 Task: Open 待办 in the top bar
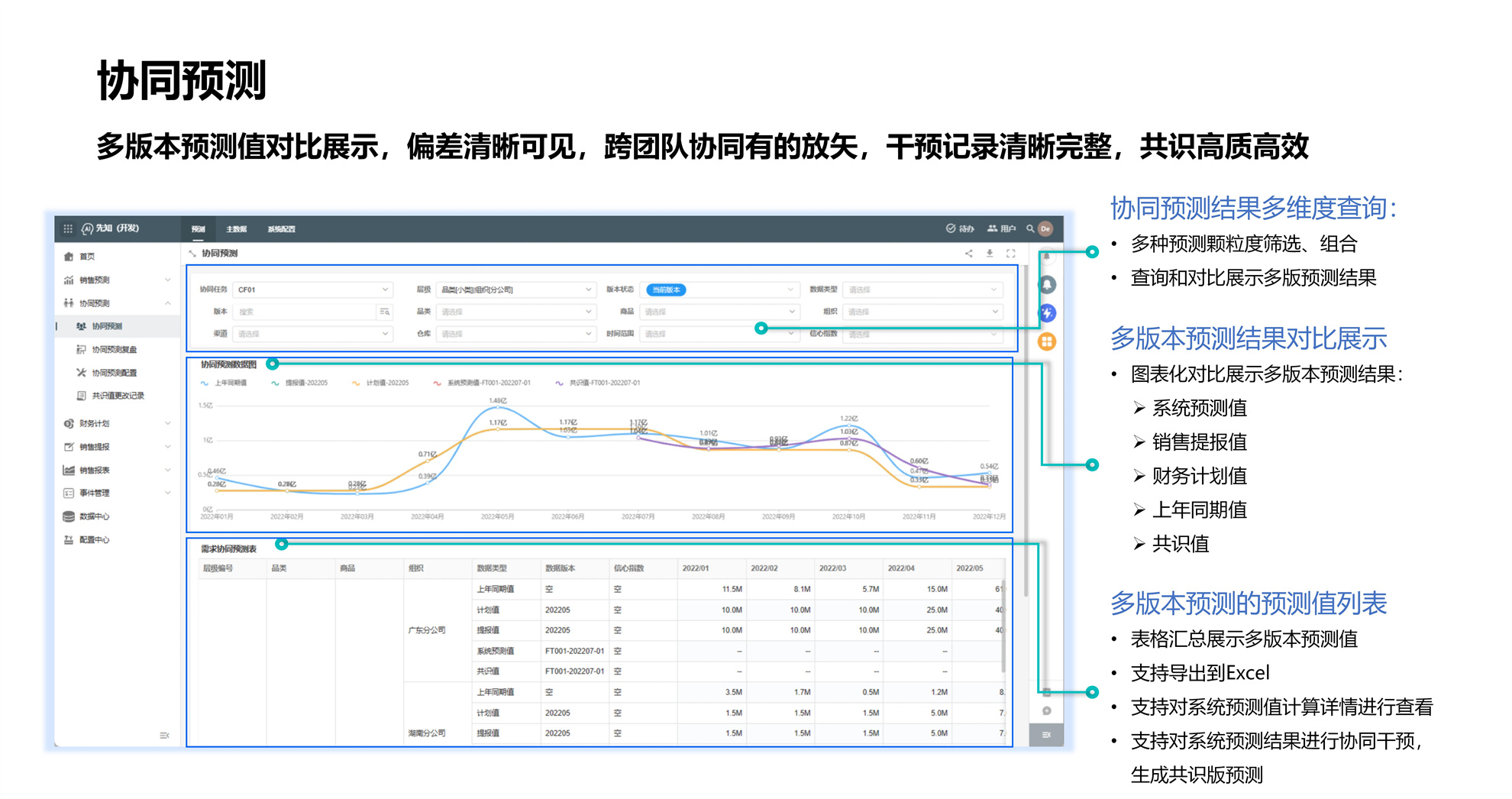[961, 228]
